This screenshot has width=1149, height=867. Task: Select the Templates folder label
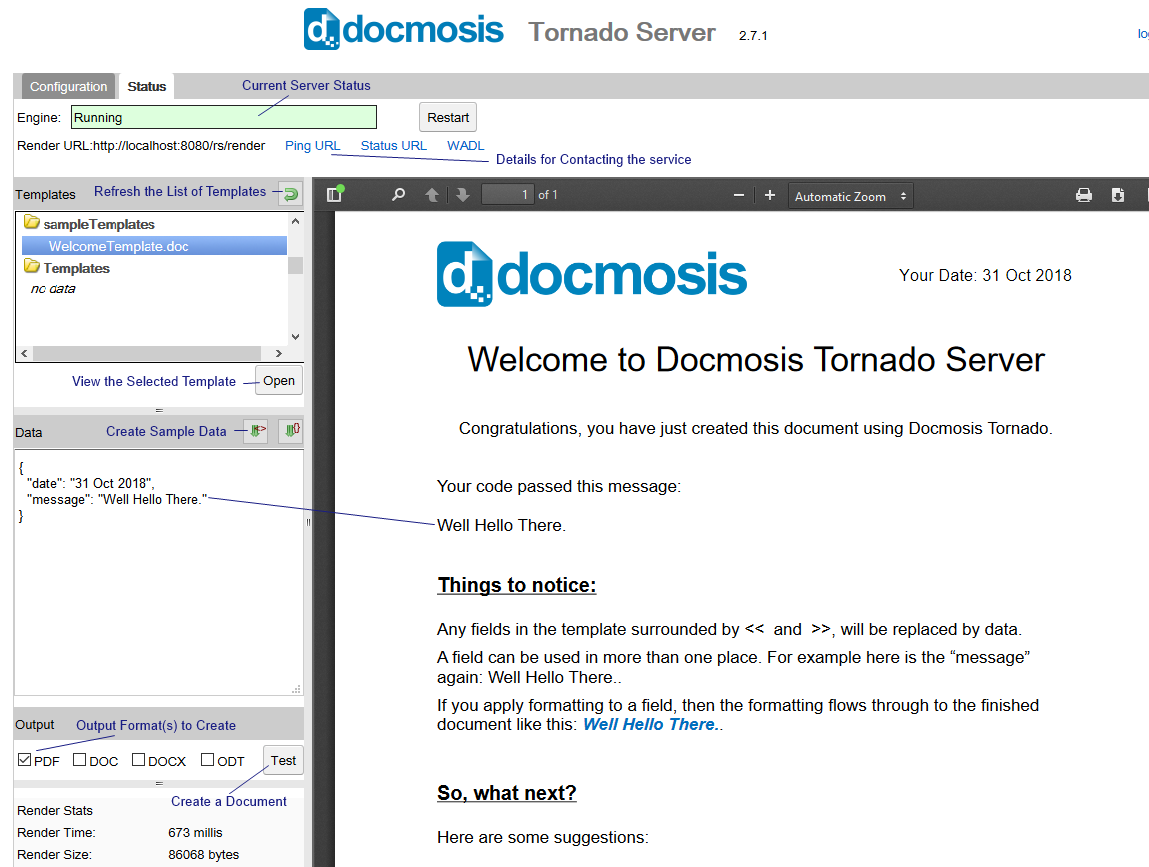[x=76, y=268]
